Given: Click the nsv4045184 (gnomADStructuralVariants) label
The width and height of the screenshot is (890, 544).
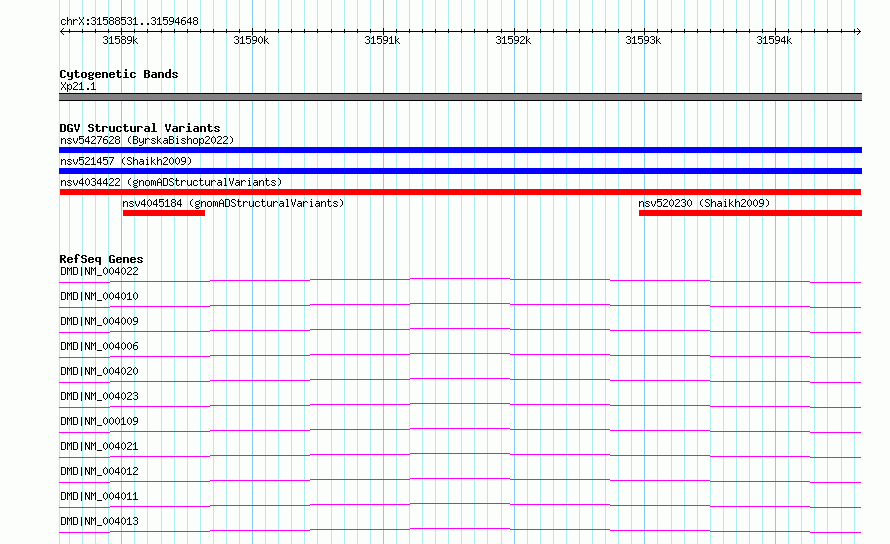Looking at the screenshot, I should pyautogui.click(x=233, y=203).
